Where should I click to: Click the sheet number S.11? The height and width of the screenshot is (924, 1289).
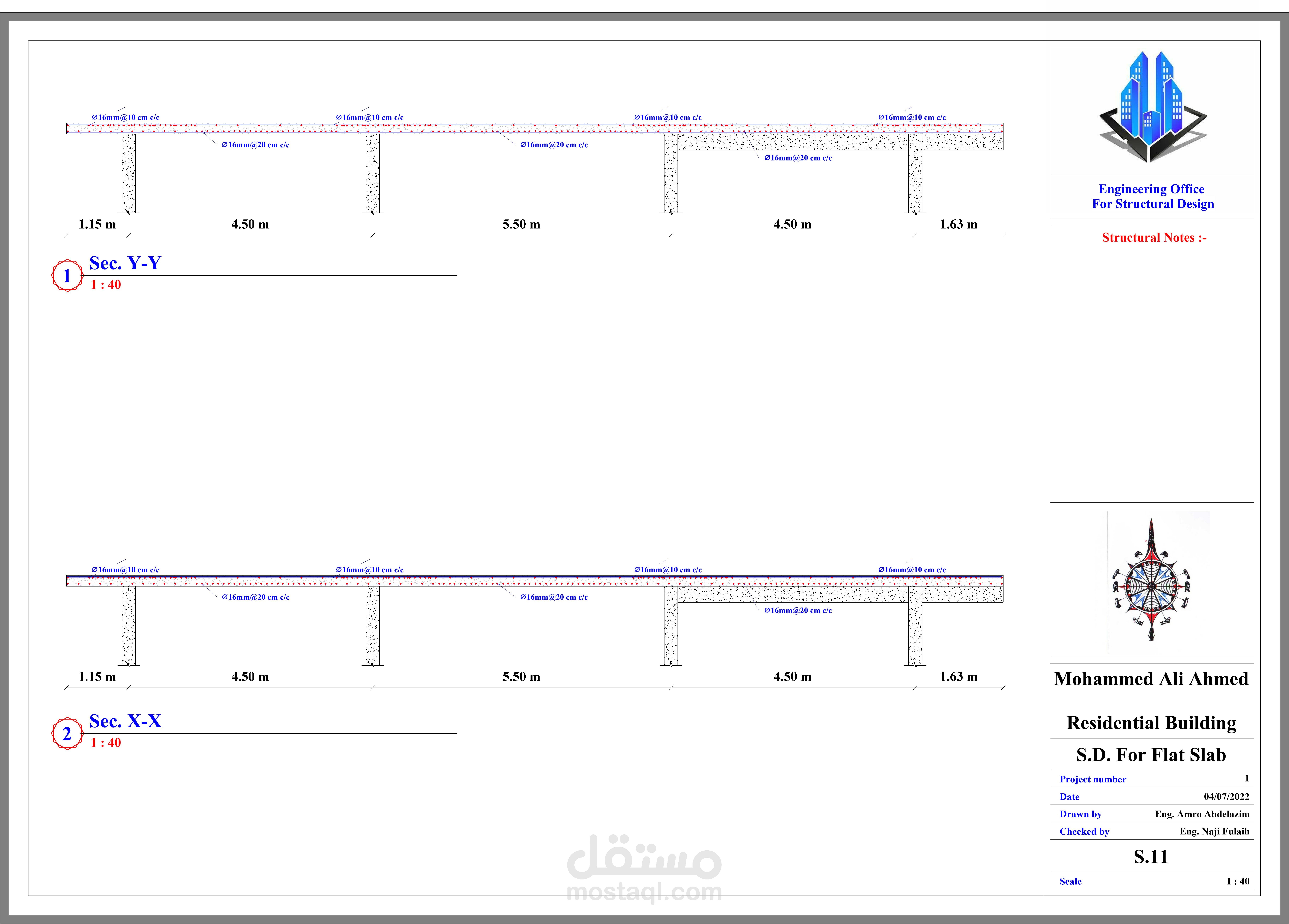(x=1151, y=856)
